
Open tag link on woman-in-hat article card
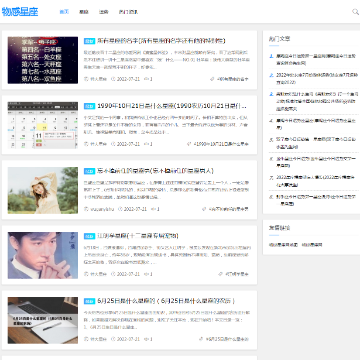pyautogui.click(x=228, y=209)
